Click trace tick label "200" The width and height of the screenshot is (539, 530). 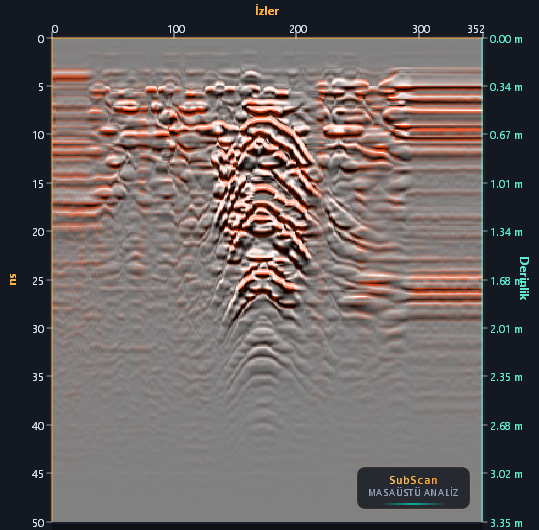(x=298, y=29)
